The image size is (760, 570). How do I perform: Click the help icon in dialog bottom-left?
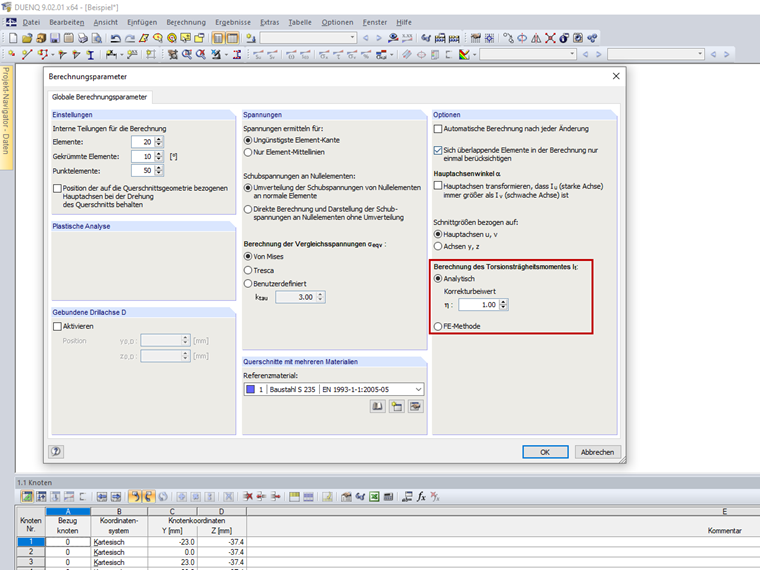coord(56,452)
